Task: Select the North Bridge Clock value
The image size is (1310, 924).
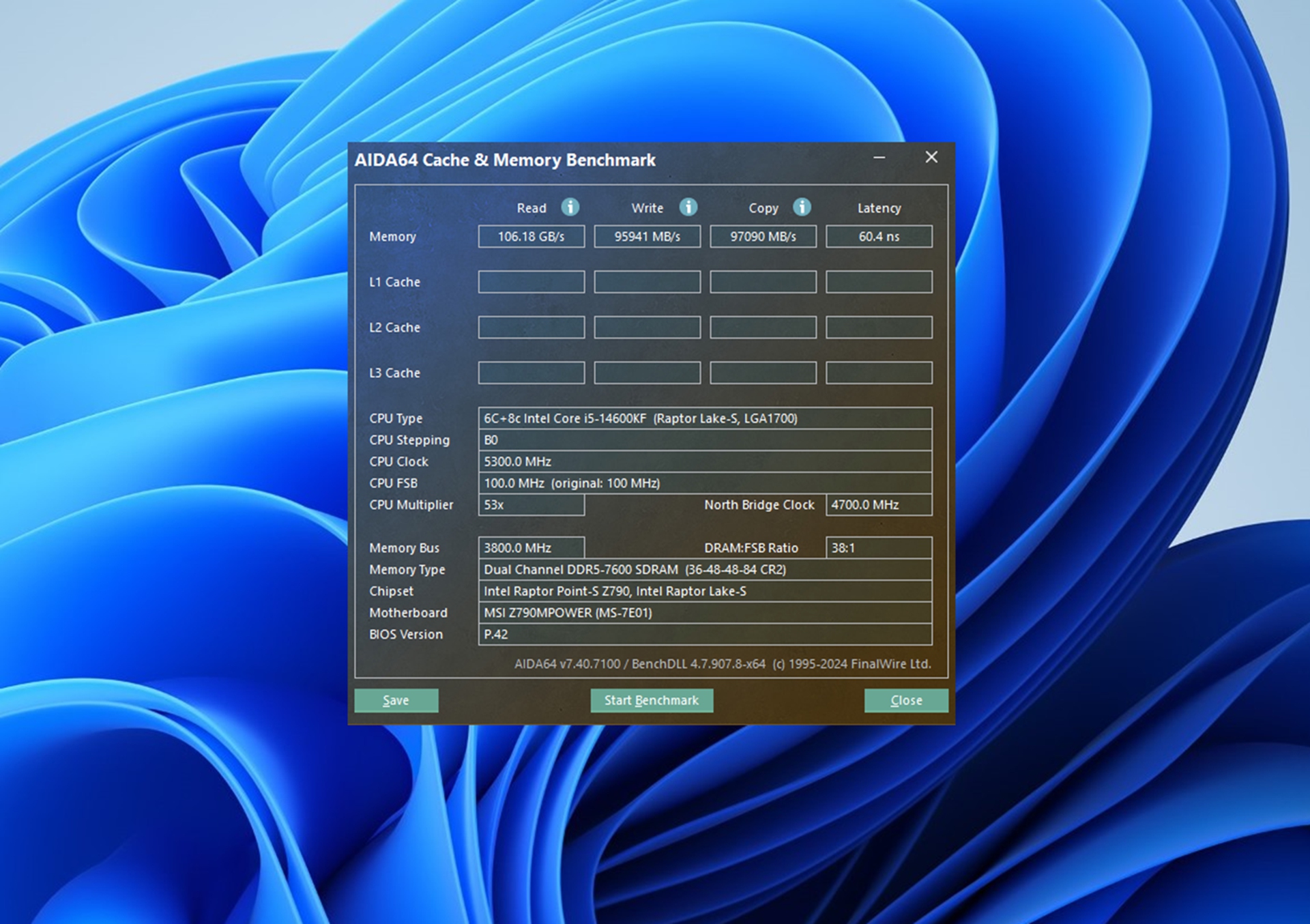Action: tap(879, 505)
